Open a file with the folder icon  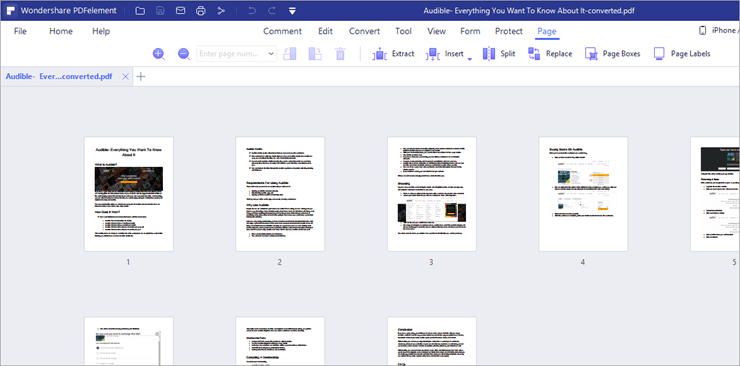tap(140, 11)
